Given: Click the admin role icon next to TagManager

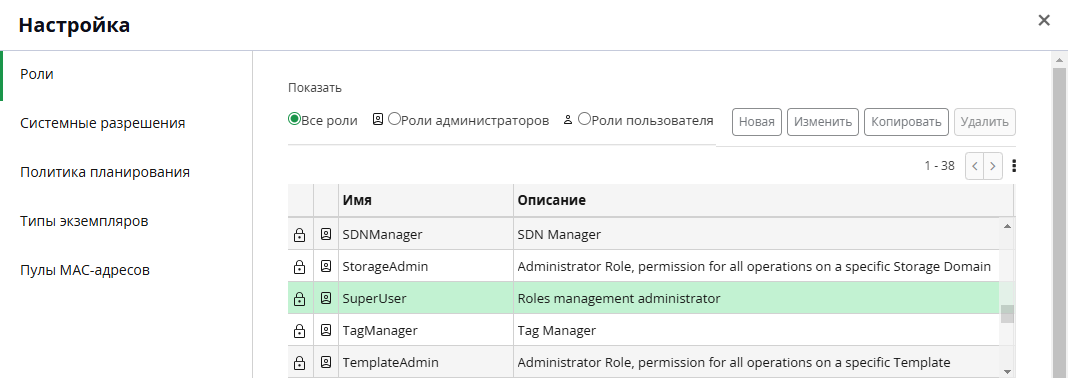Looking at the screenshot, I should (326, 330).
